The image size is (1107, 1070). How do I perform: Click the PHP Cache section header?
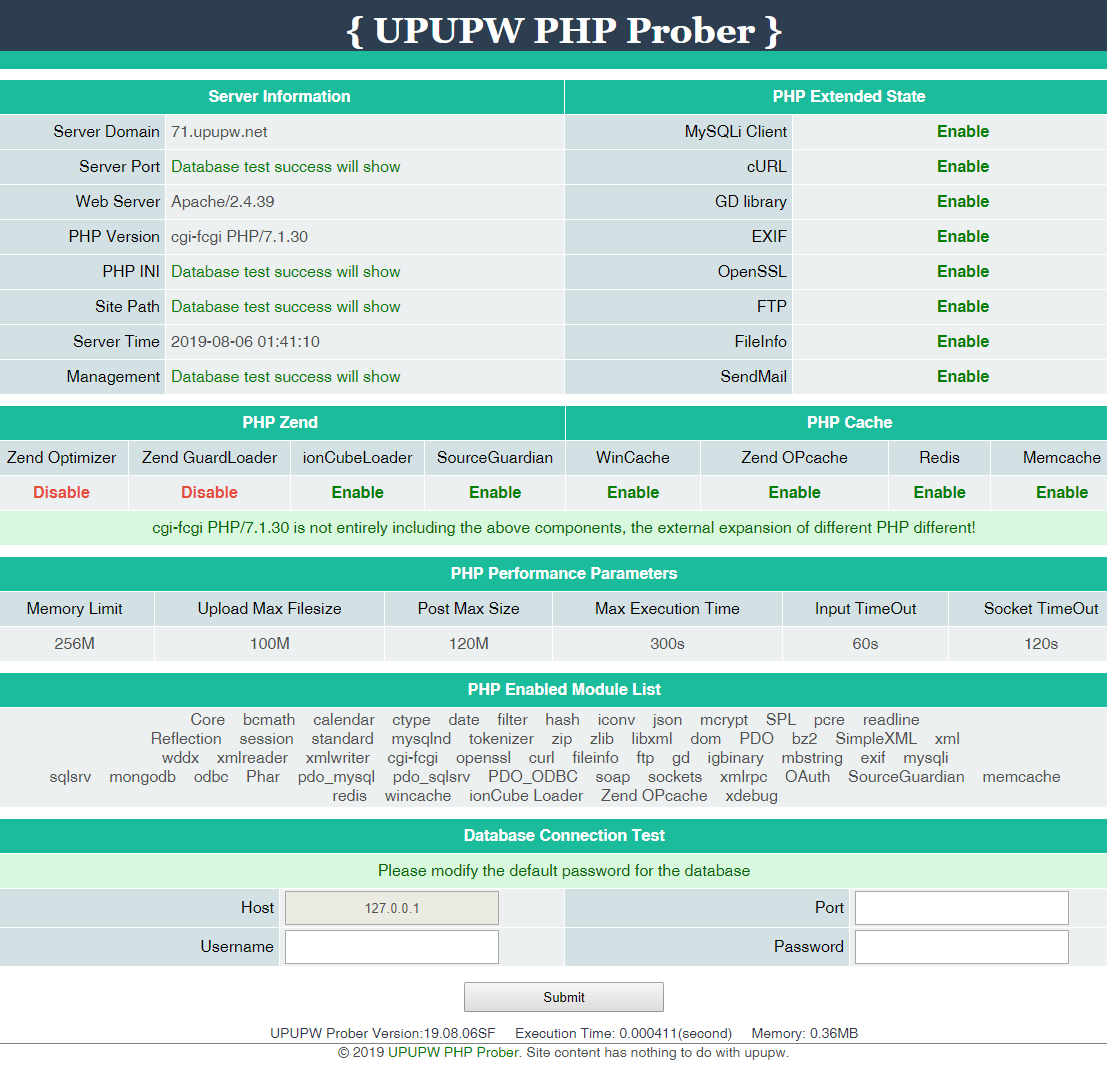click(849, 423)
